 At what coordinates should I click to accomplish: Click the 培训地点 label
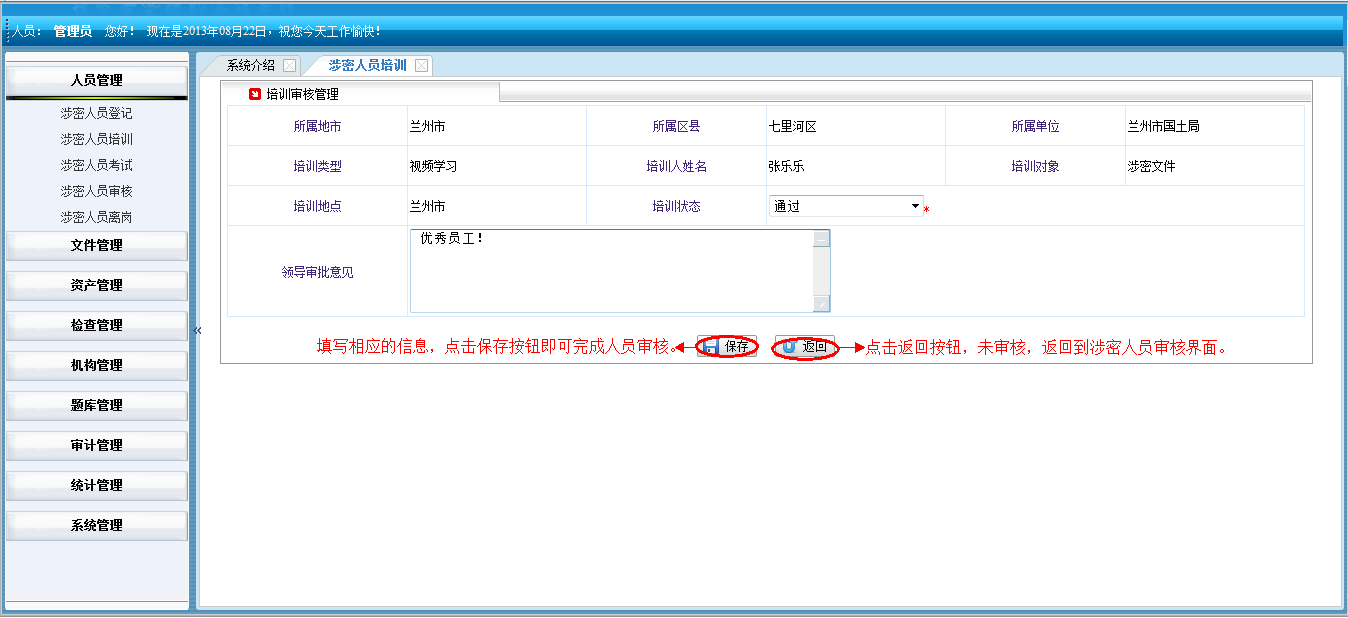click(317, 207)
